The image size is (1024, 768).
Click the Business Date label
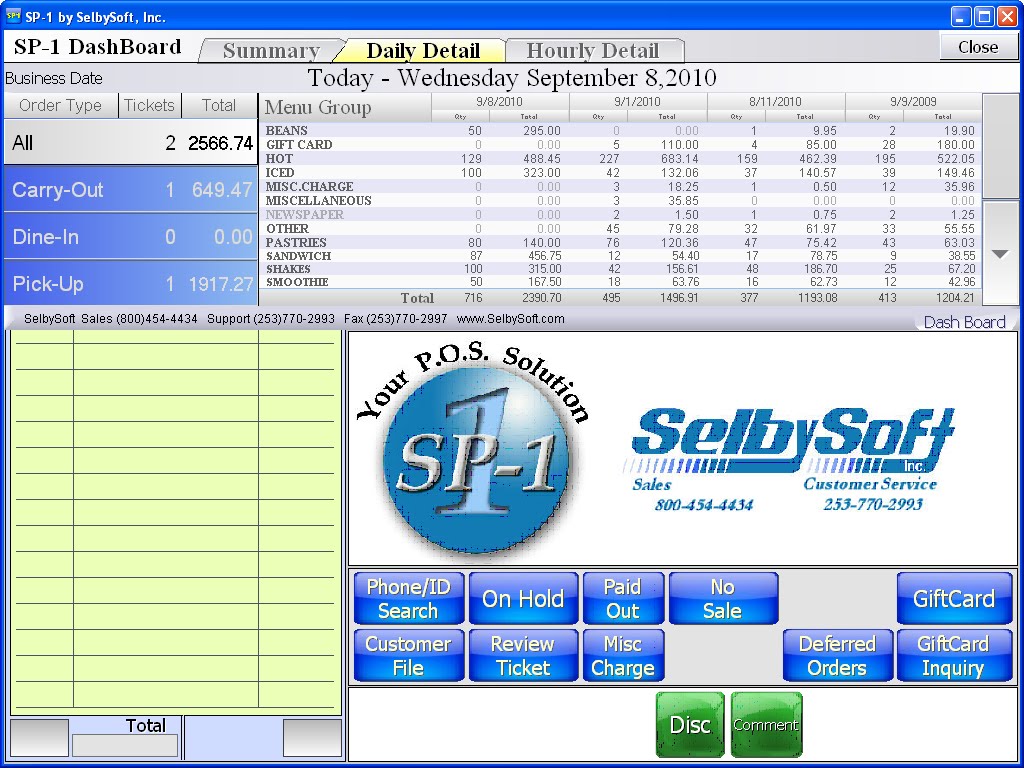pyautogui.click(x=54, y=78)
